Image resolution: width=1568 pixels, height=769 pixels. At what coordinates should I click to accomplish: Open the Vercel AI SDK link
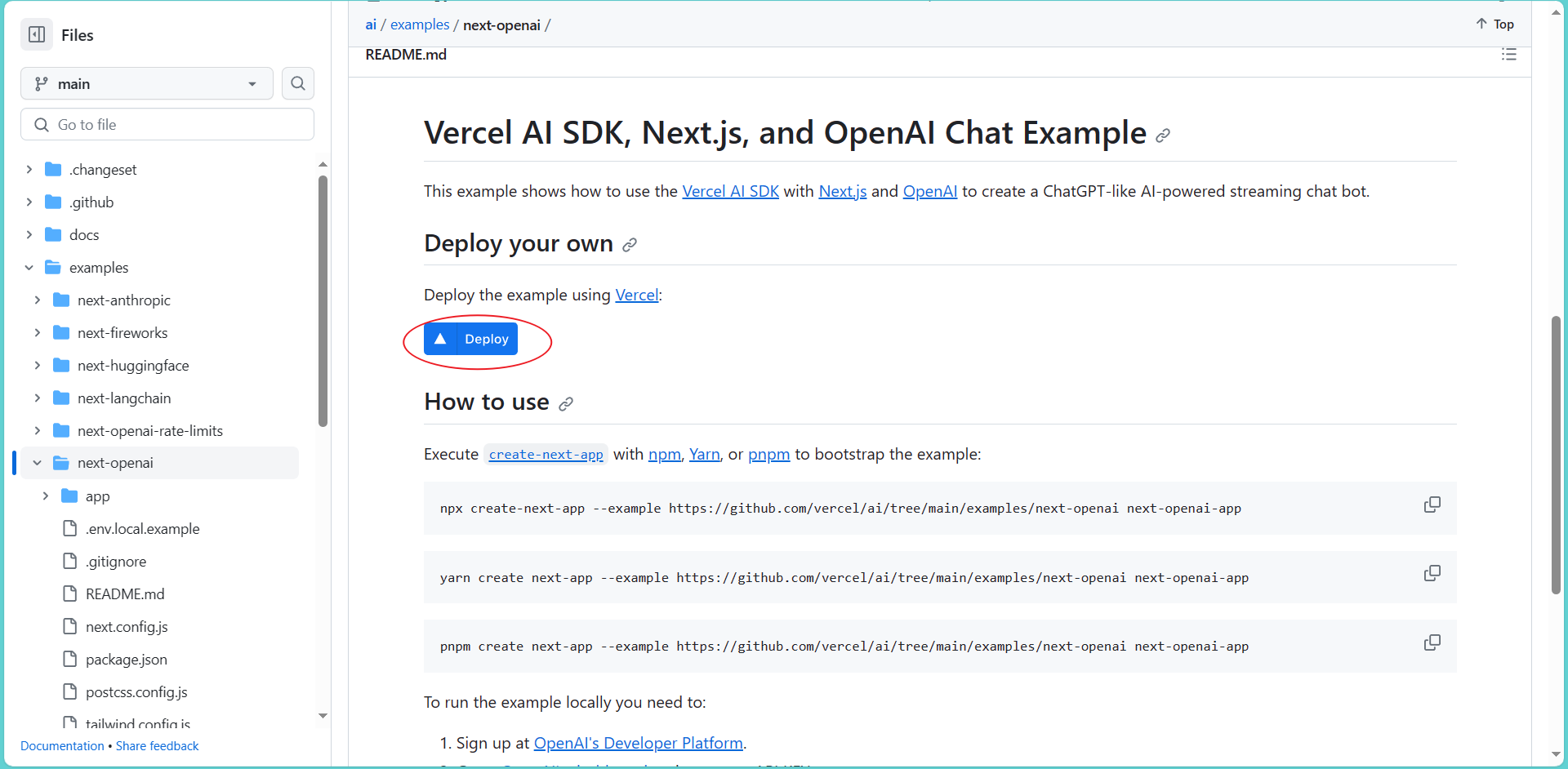(730, 191)
